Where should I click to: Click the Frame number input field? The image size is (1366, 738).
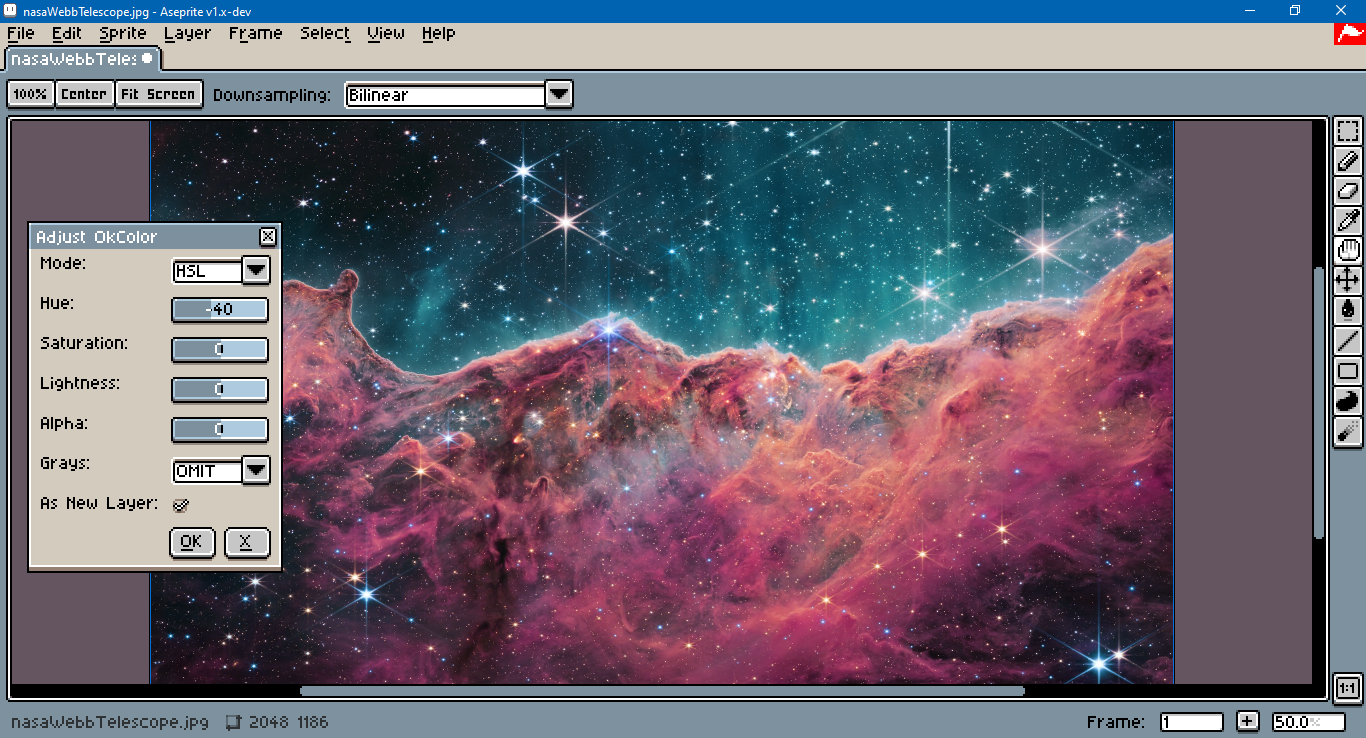point(1192,722)
